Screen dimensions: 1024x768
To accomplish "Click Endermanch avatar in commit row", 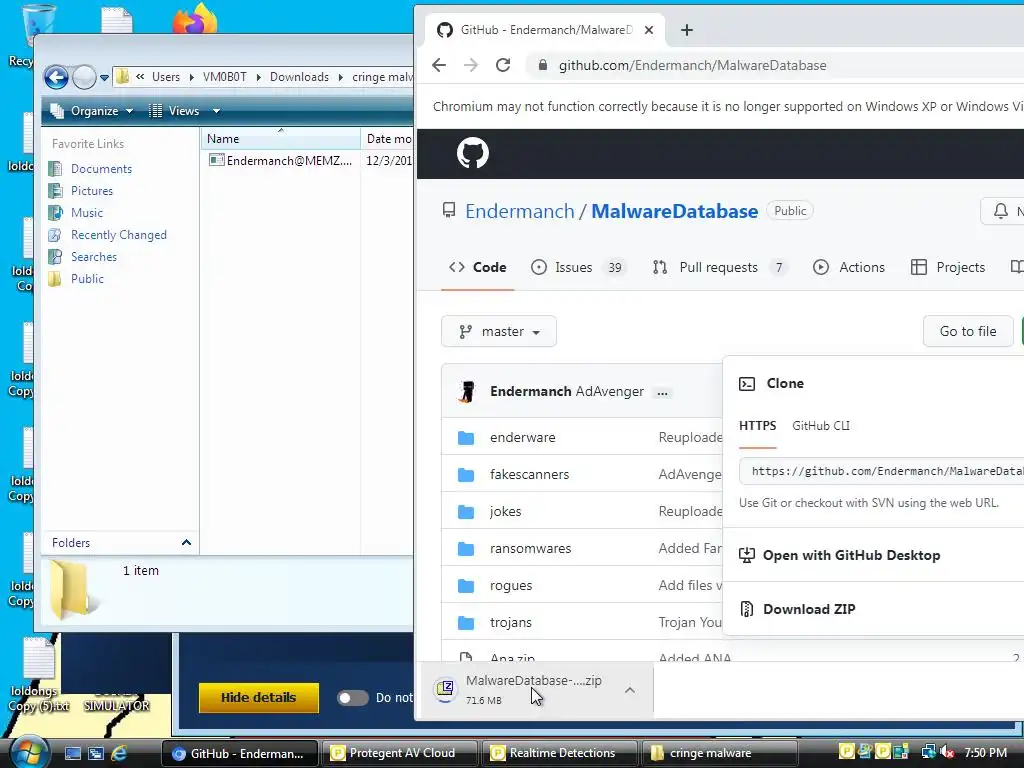I will (x=467, y=392).
